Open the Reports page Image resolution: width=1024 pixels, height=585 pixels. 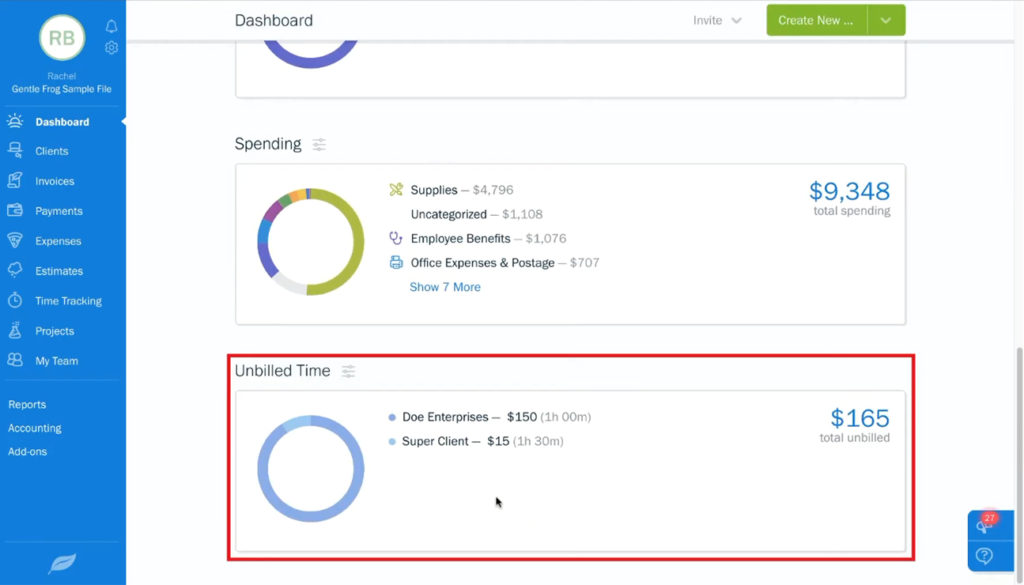27,404
